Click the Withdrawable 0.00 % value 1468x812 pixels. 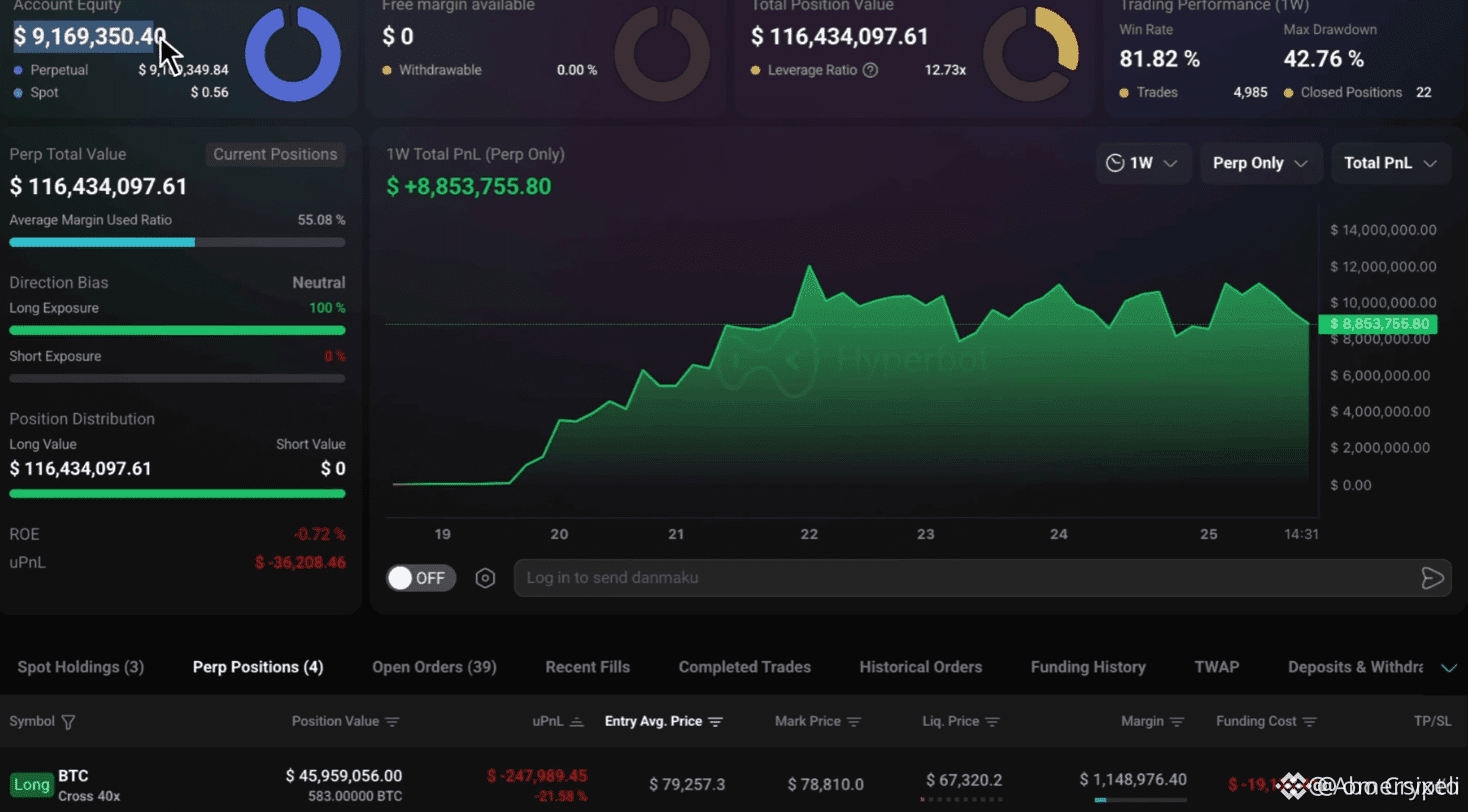577,70
